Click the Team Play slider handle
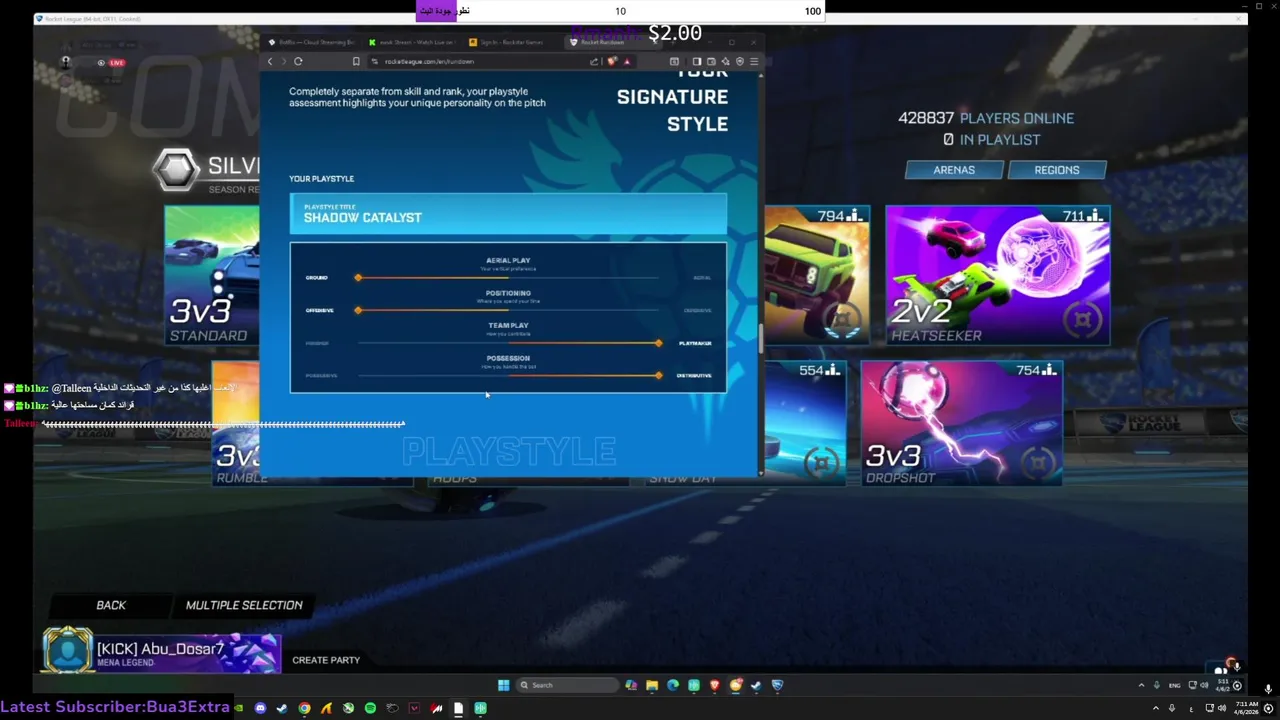This screenshot has height=720, width=1280. pos(659,343)
